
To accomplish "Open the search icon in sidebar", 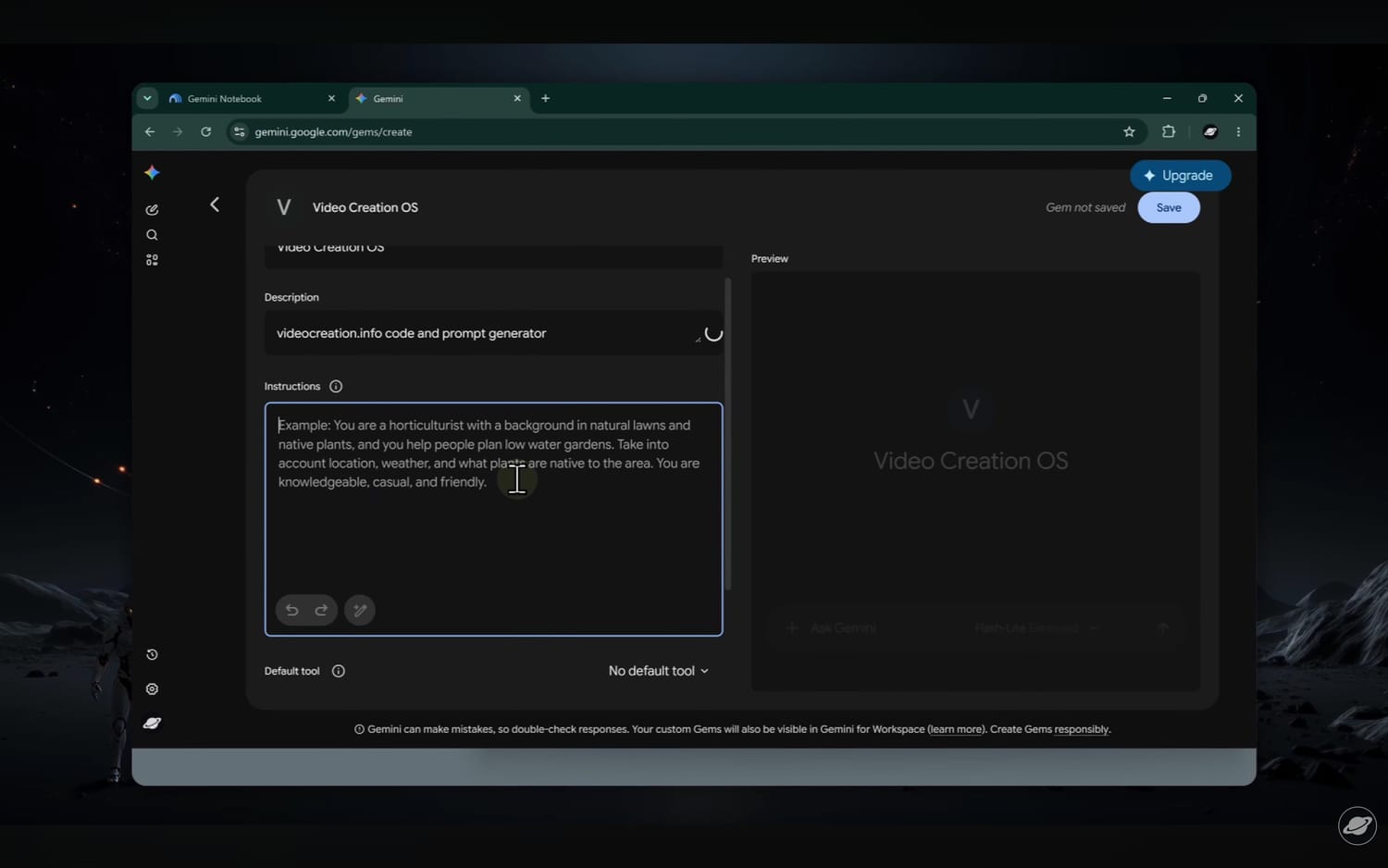I will point(152,235).
